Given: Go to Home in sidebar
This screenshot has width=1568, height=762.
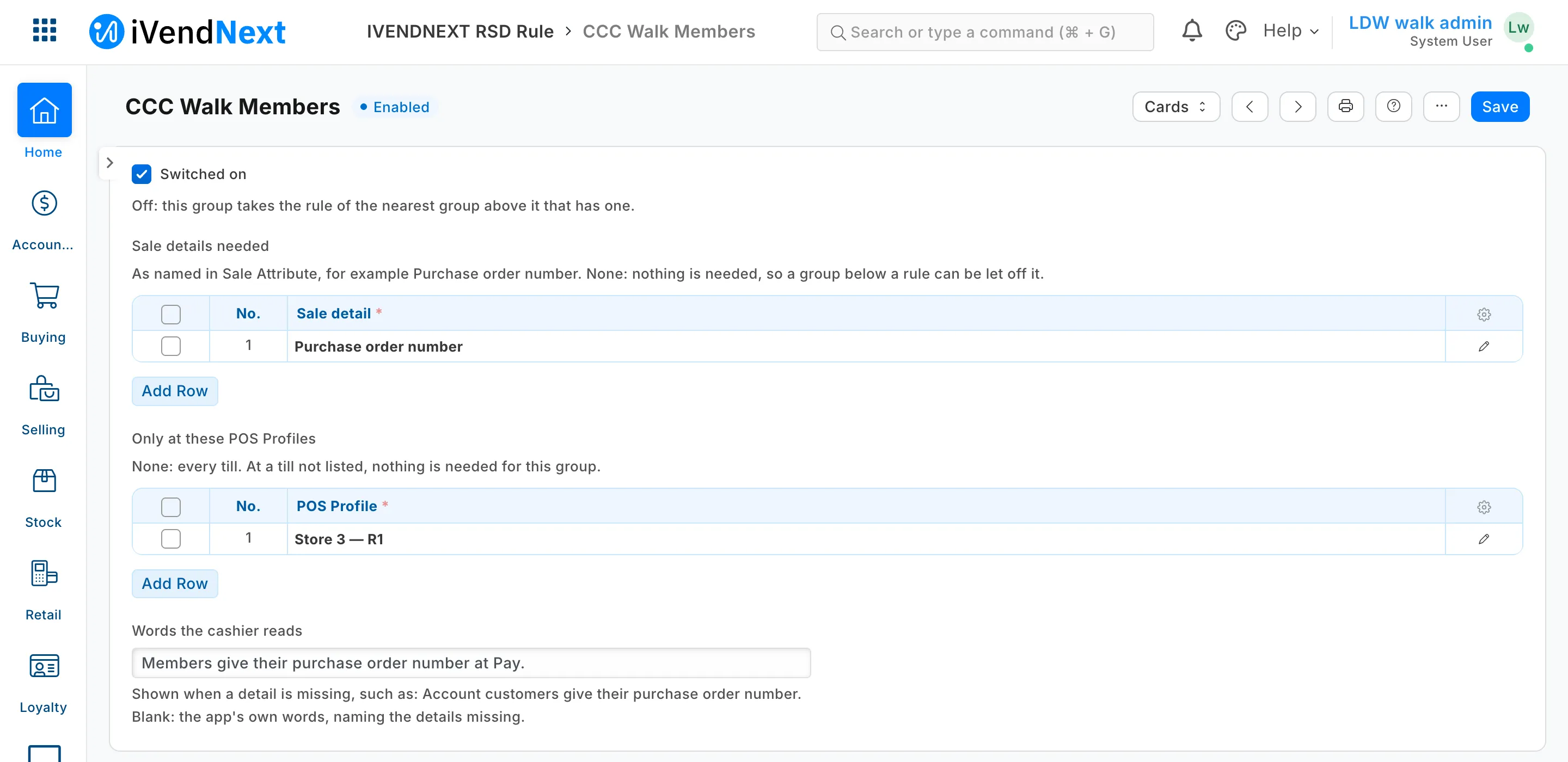Looking at the screenshot, I should [x=44, y=121].
